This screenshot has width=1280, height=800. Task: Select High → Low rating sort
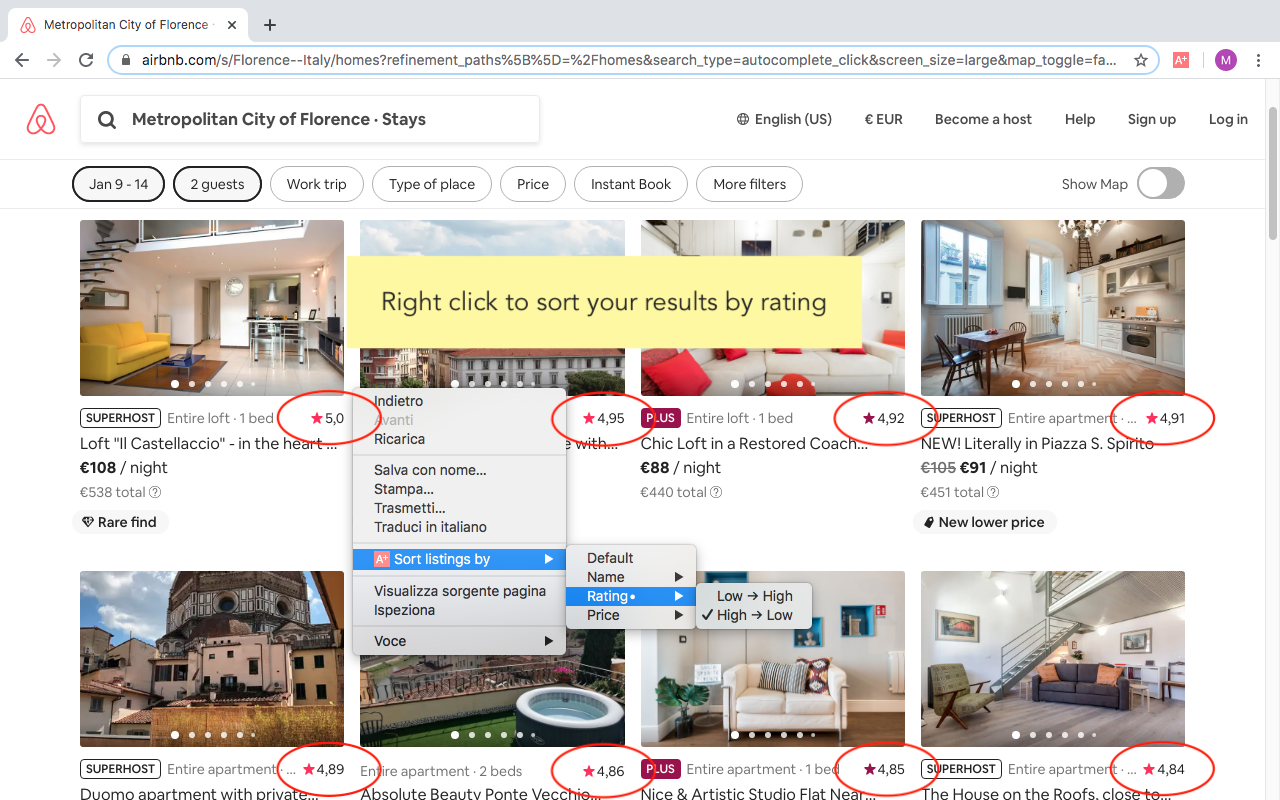click(x=754, y=615)
